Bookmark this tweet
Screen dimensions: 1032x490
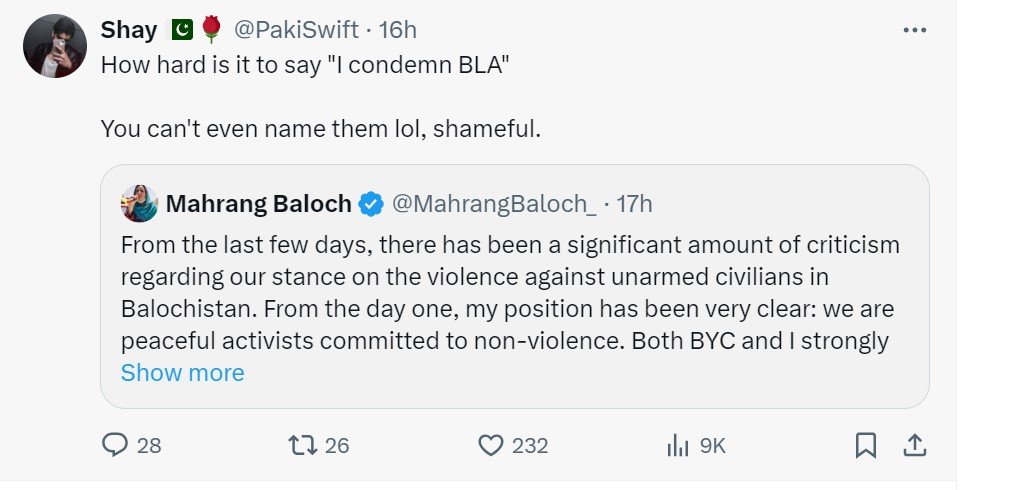pos(866,444)
